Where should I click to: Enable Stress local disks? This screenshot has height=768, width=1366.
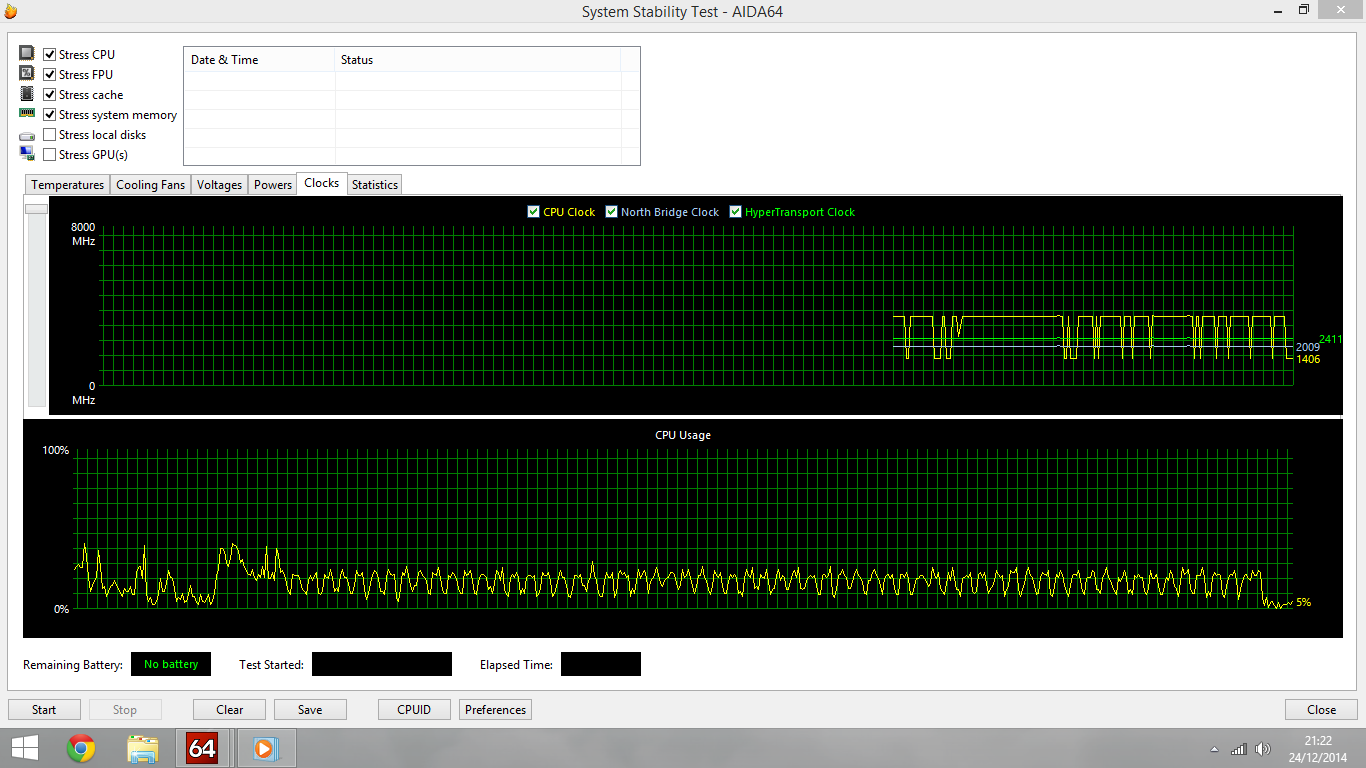pyautogui.click(x=50, y=135)
